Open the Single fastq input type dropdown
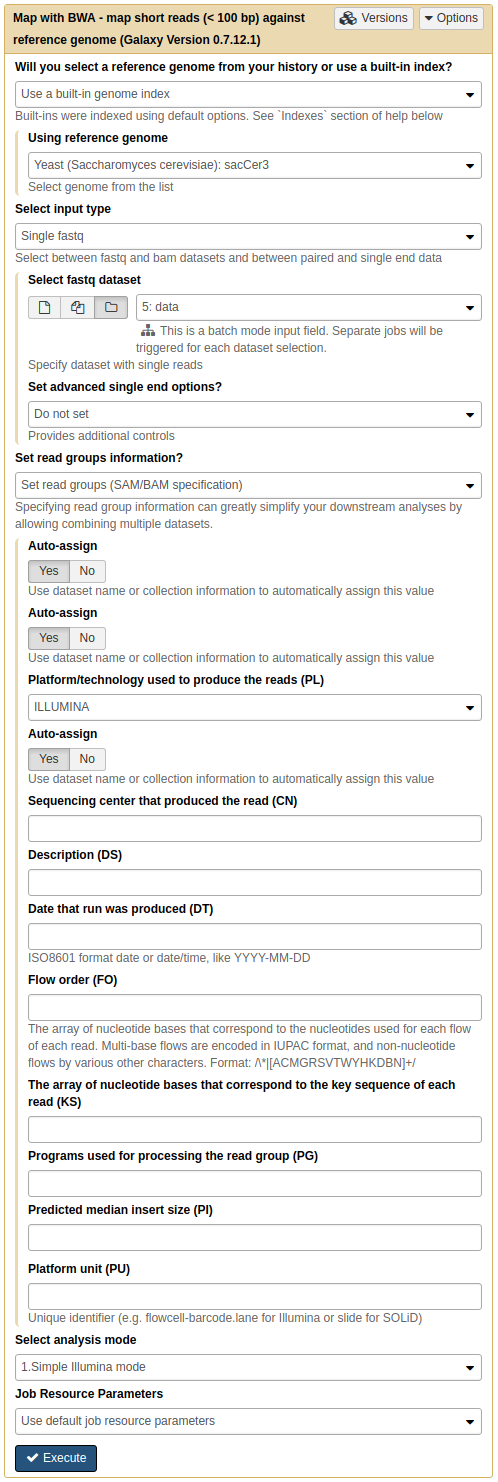This screenshot has width=498, height=1482. point(249,236)
